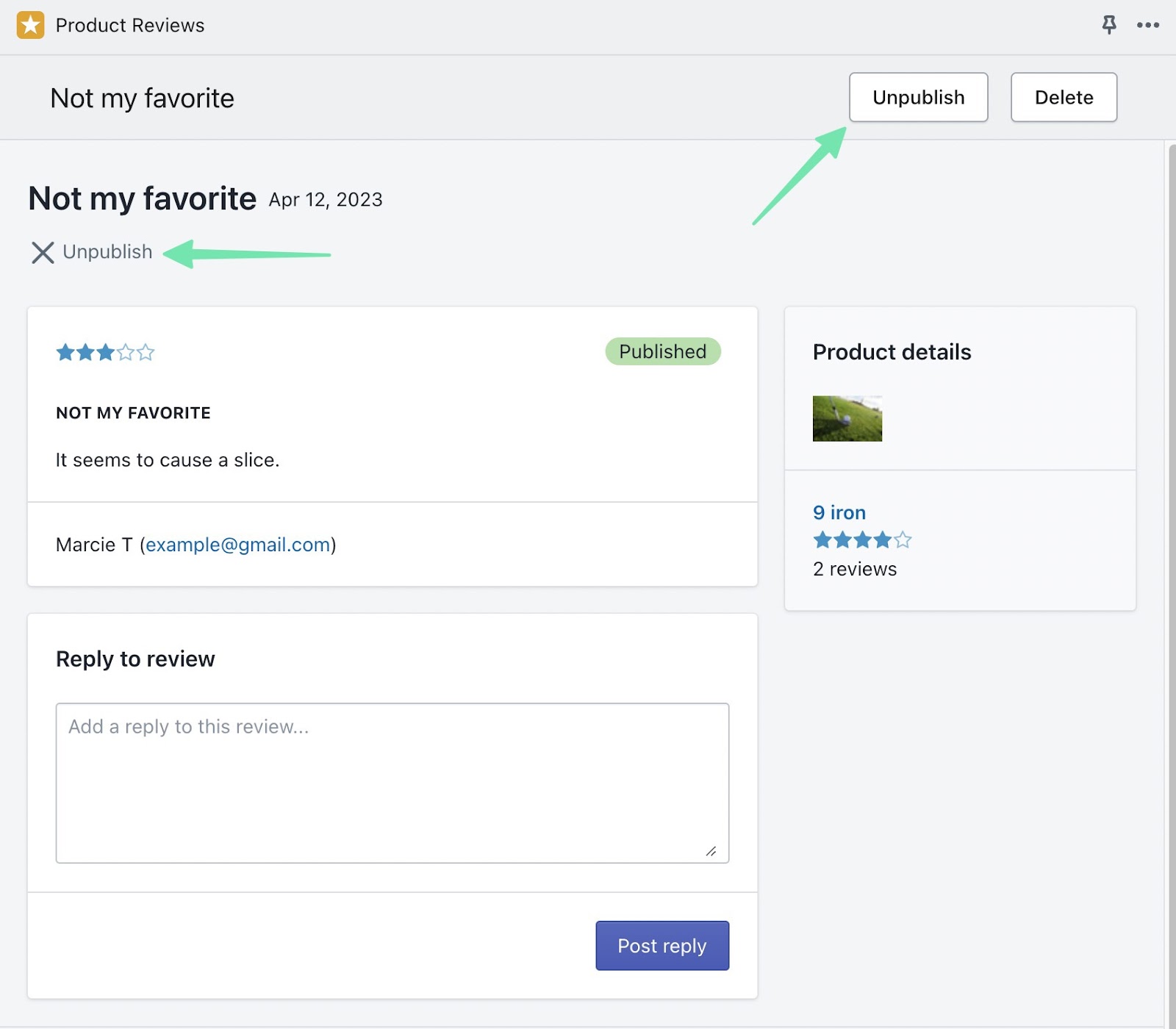The width and height of the screenshot is (1176, 1029).
Task: Click the Unpublish button in header
Action: pos(918,97)
